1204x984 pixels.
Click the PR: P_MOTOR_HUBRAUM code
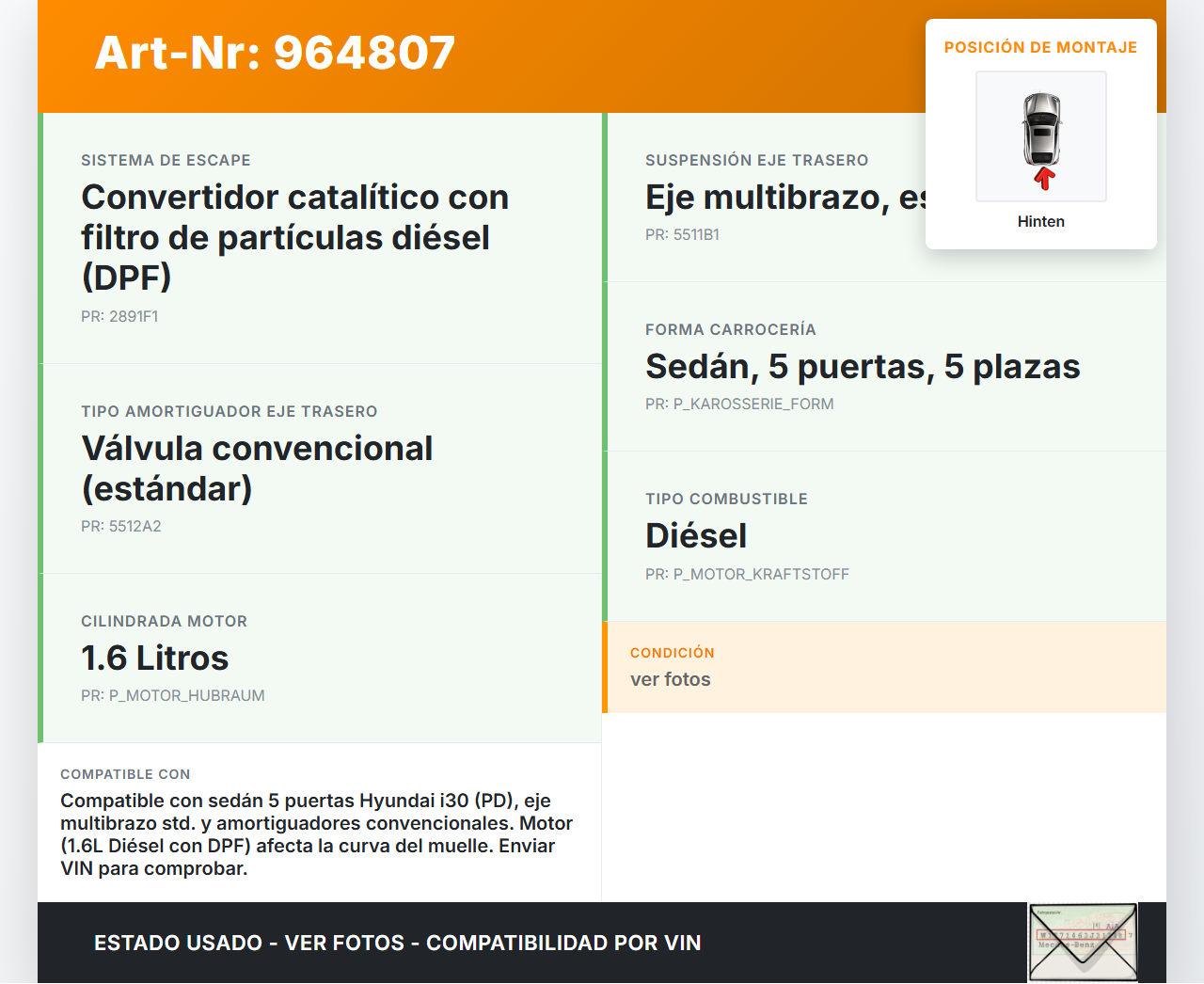click(x=173, y=696)
